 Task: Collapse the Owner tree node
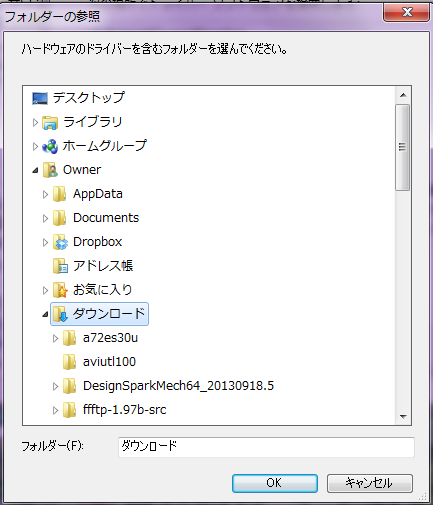click(x=35, y=170)
